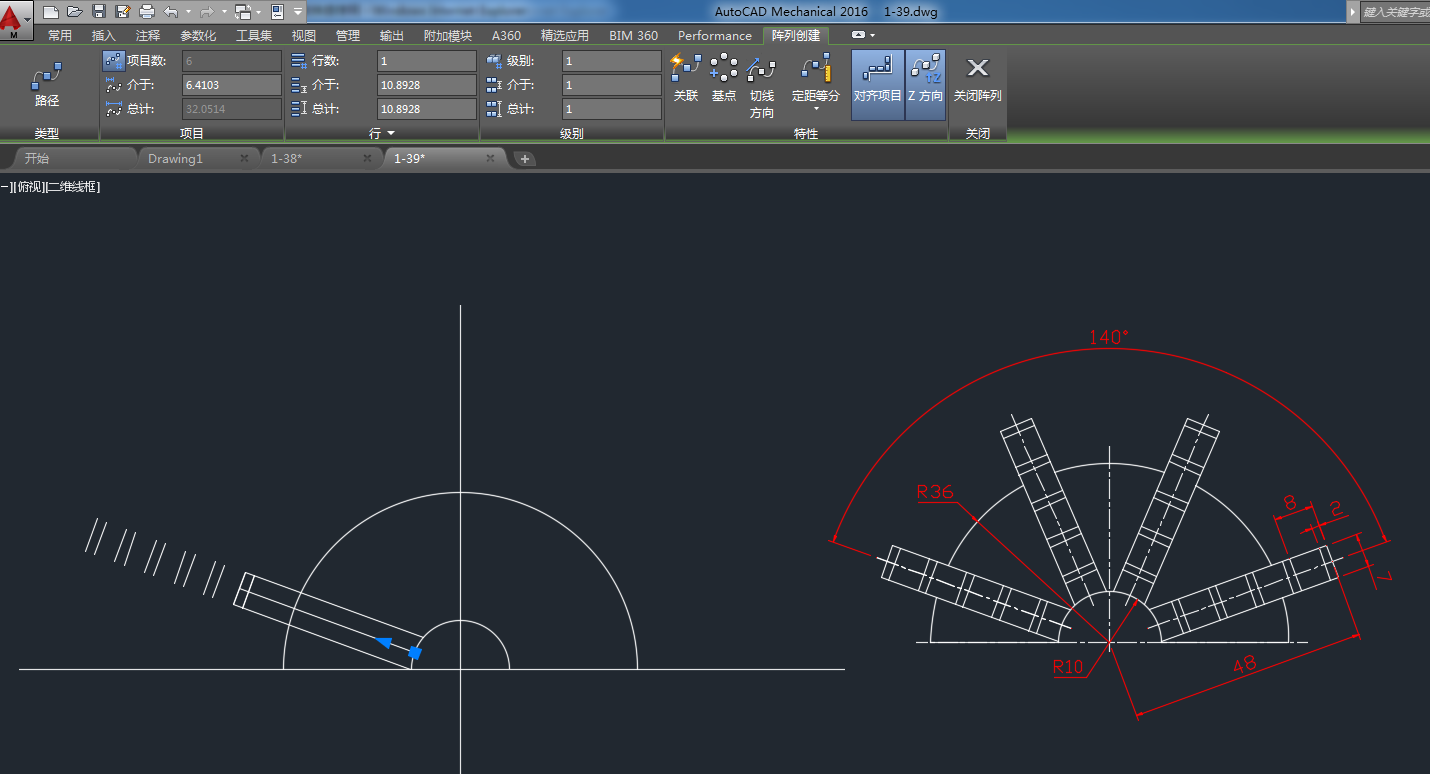Click the Save As icon
Screen dimensions: 1430x774
click(123, 11)
